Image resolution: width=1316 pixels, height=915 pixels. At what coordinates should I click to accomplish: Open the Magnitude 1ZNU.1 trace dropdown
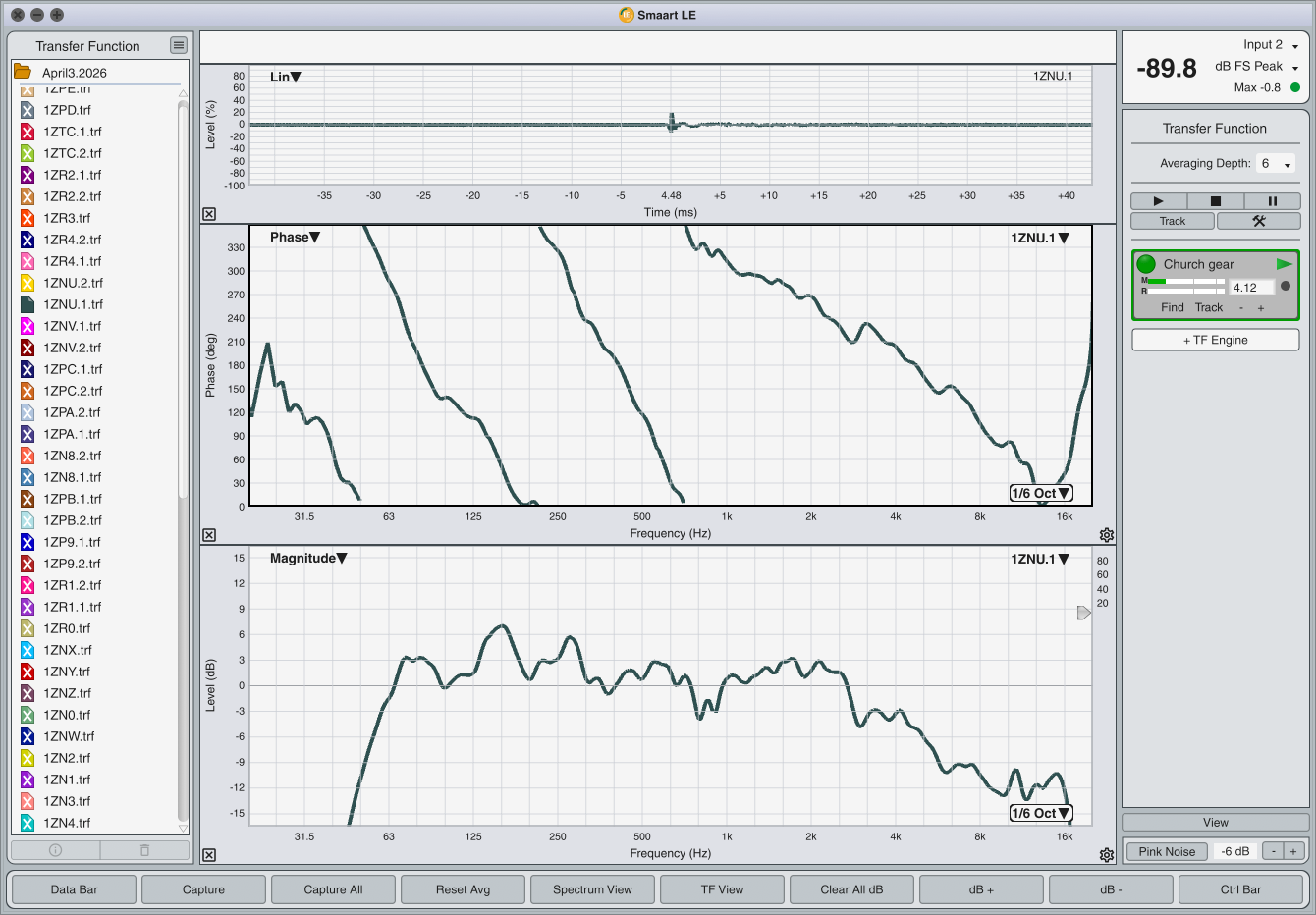click(x=1040, y=559)
